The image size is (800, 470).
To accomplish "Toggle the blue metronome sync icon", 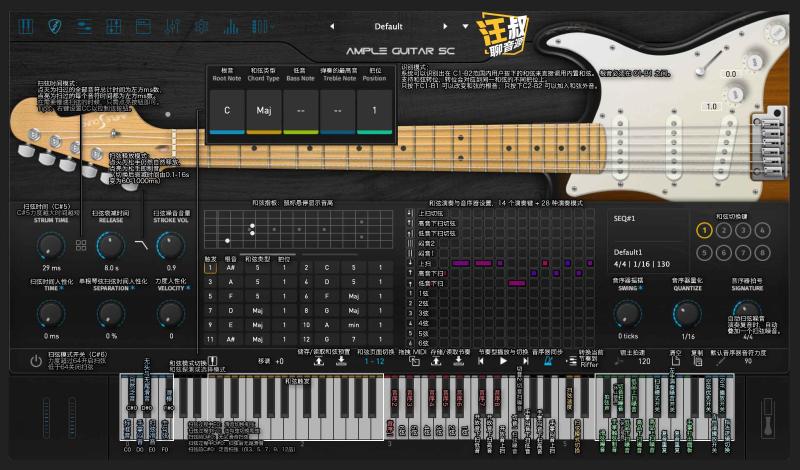I will [548, 361].
